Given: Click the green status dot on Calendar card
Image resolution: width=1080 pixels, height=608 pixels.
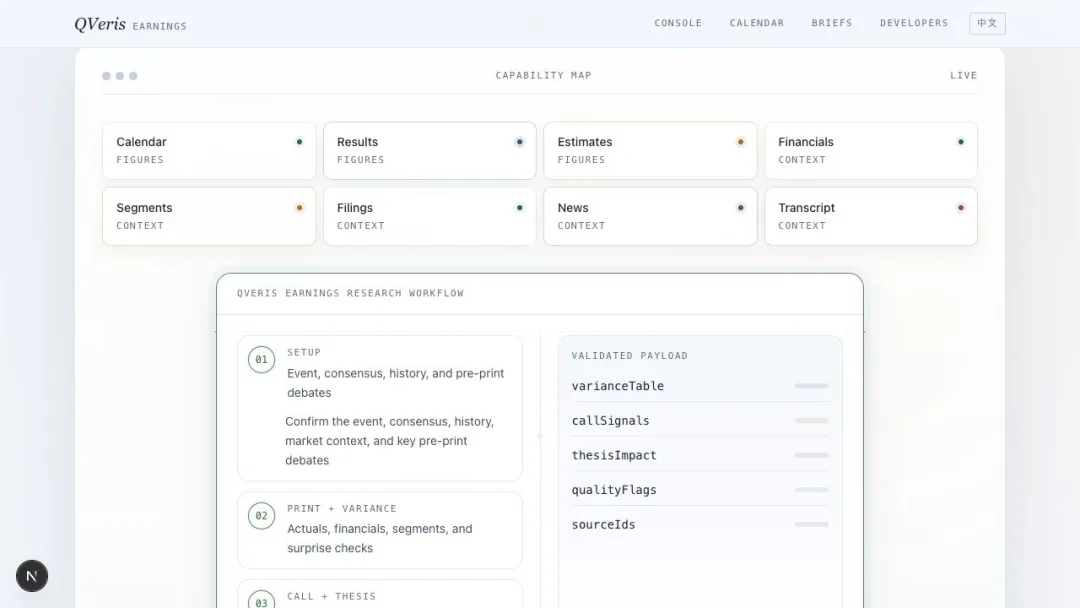Looking at the screenshot, I should (299, 142).
